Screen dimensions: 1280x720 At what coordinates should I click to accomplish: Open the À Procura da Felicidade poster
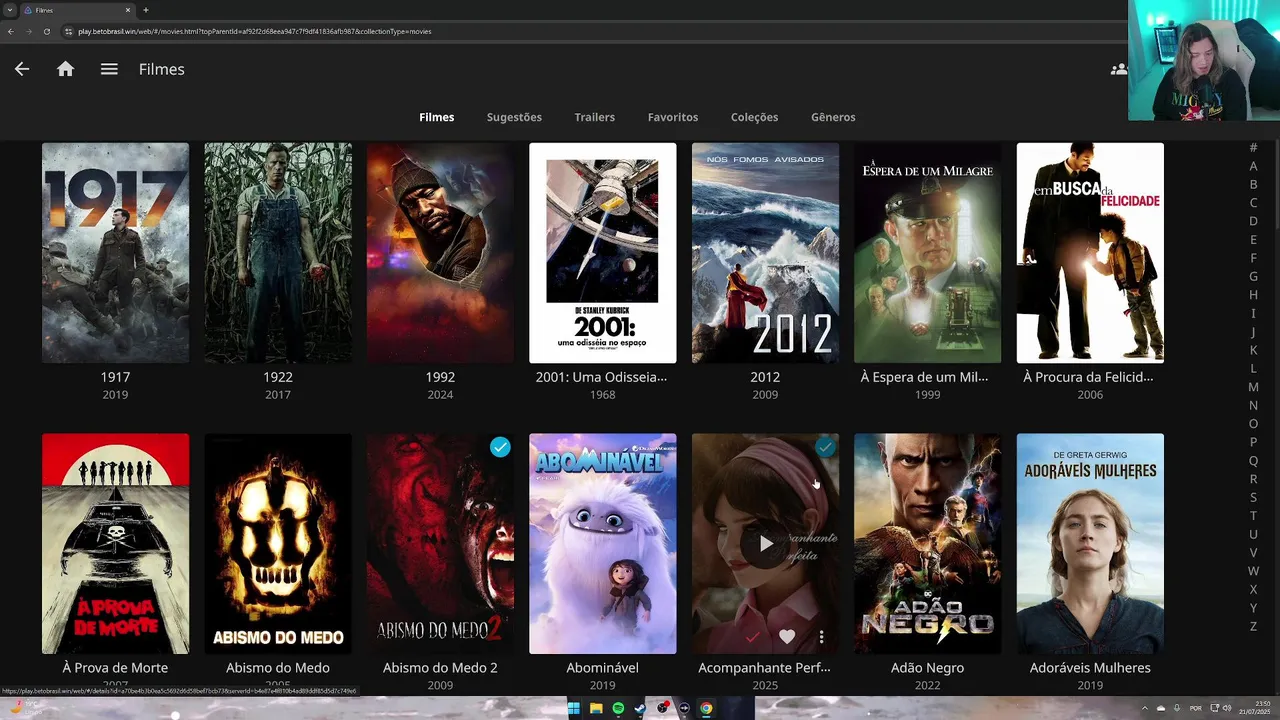1090,253
